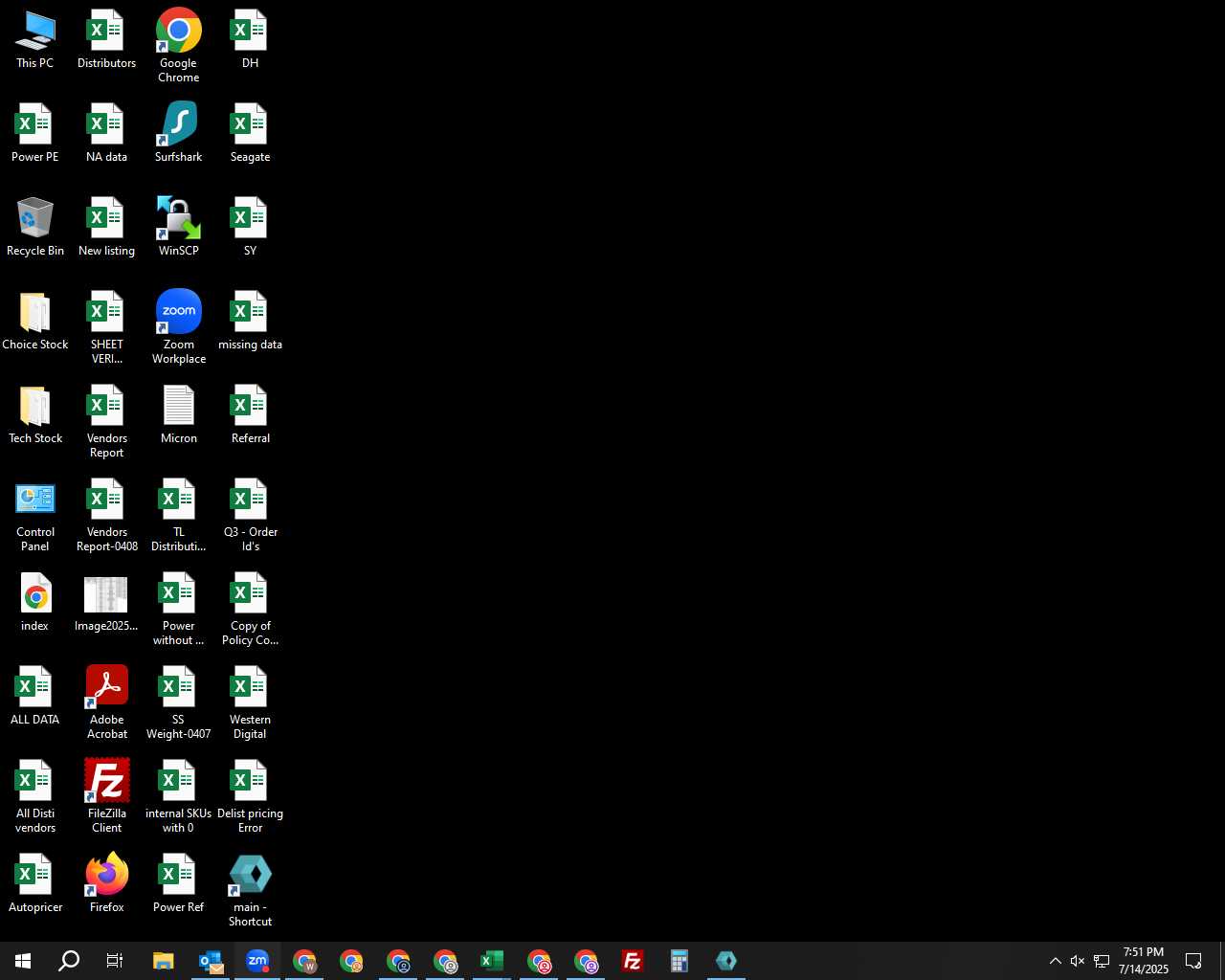The width and height of the screenshot is (1225, 980).
Task: Select the Choice Stock folder
Action: [35, 322]
